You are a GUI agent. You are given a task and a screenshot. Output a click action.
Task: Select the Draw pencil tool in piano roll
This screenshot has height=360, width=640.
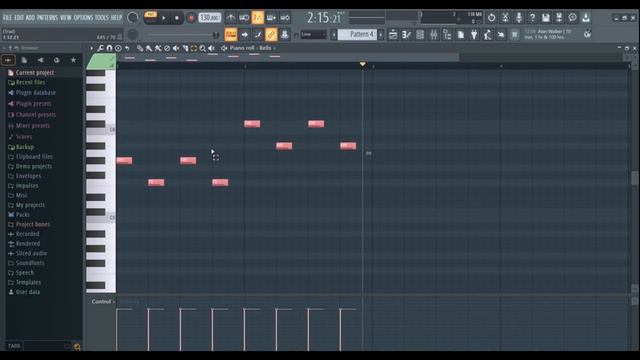point(140,48)
